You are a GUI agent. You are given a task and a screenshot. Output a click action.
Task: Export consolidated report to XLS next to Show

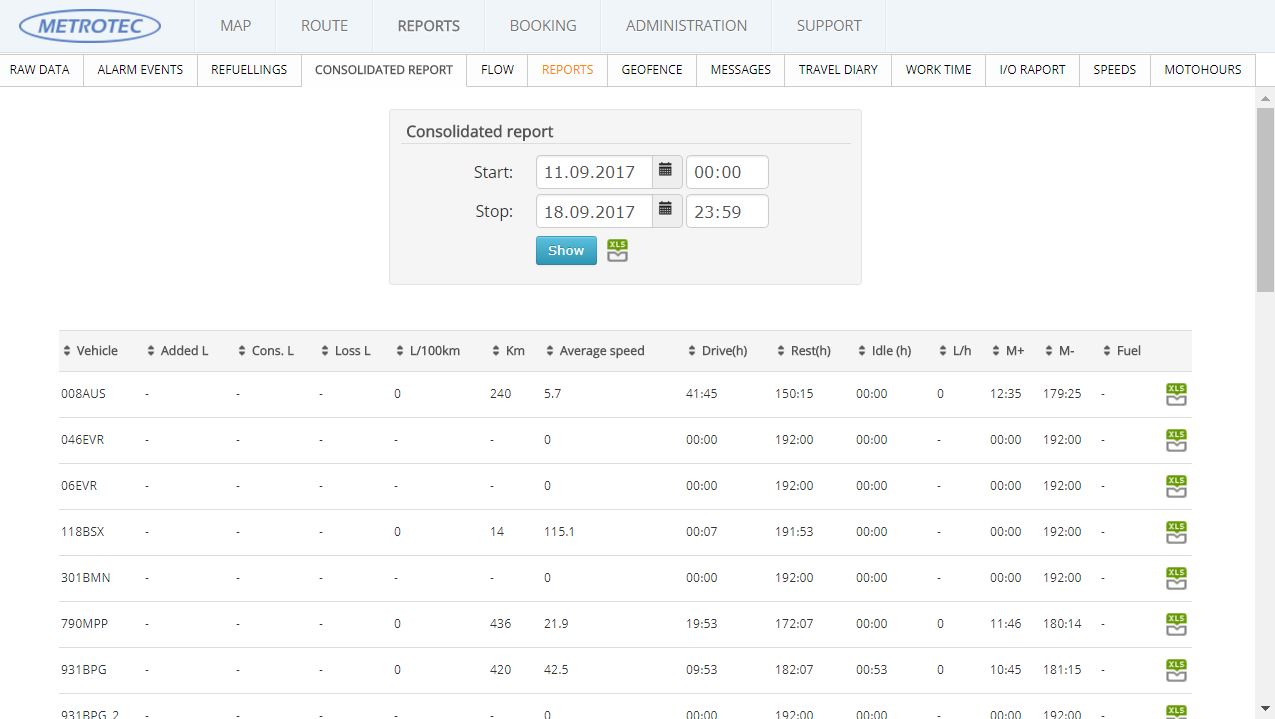pyautogui.click(x=617, y=250)
